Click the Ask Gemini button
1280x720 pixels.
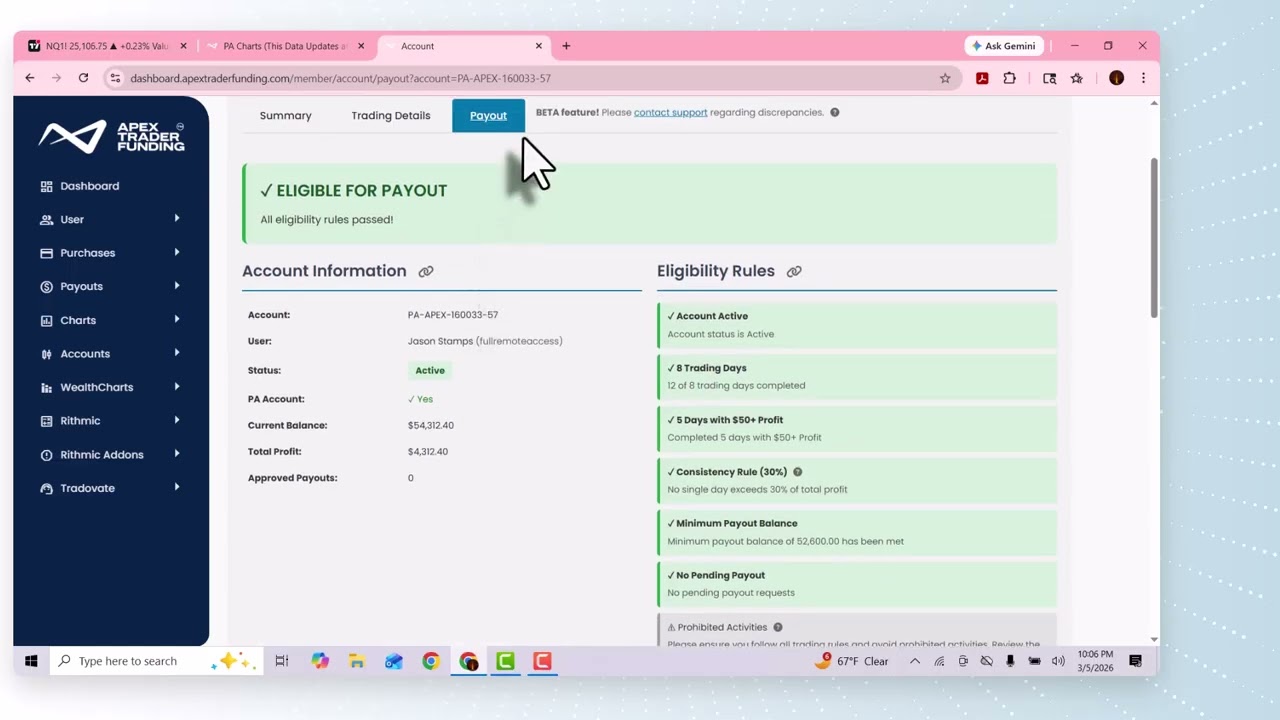1005,46
